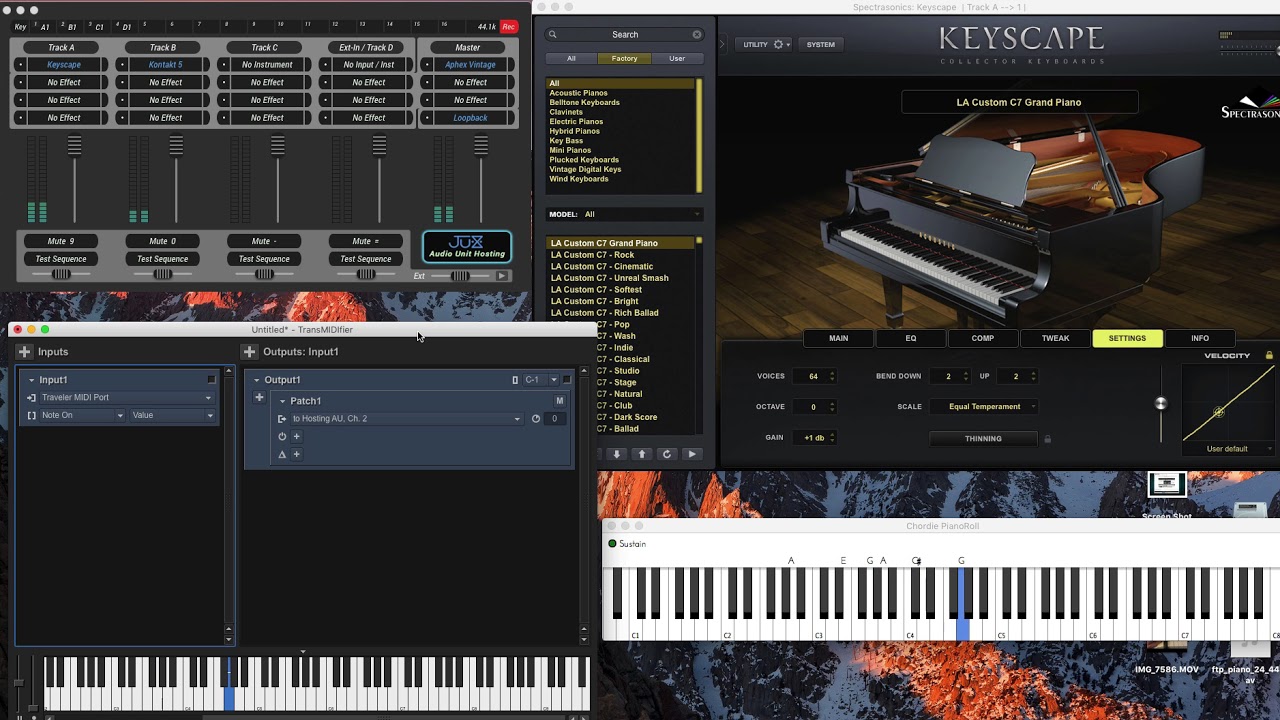
Task: Switch to the MAIN tab in Keyscape
Action: click(x=838, y=338)
